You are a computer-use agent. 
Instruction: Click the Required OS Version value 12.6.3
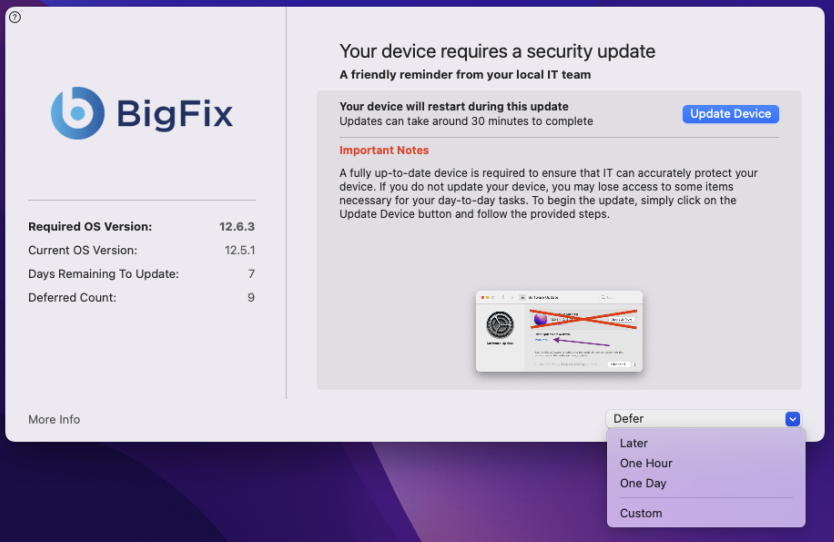click(237, 226)
